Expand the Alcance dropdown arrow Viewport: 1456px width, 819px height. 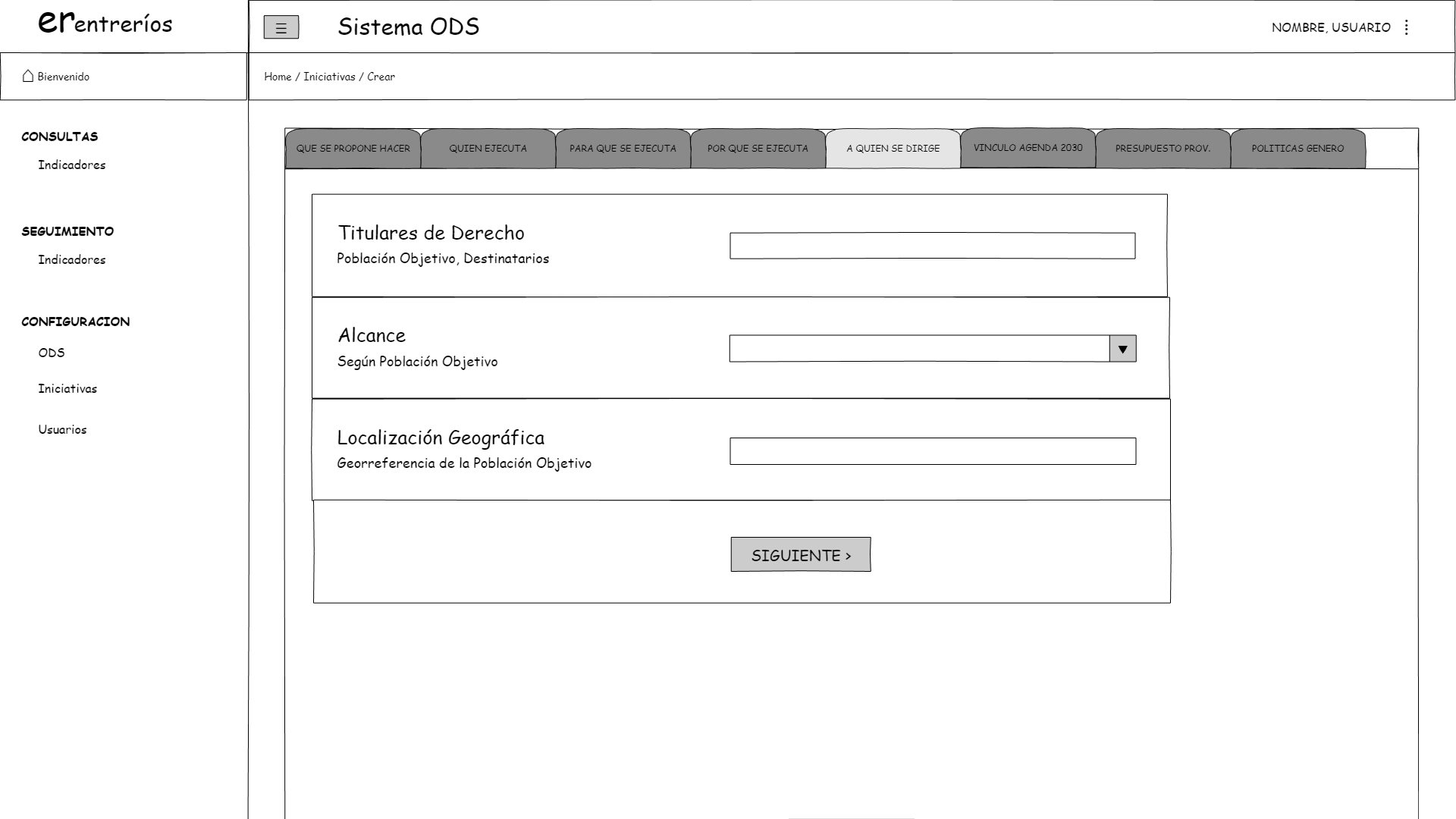(1122, 349)
